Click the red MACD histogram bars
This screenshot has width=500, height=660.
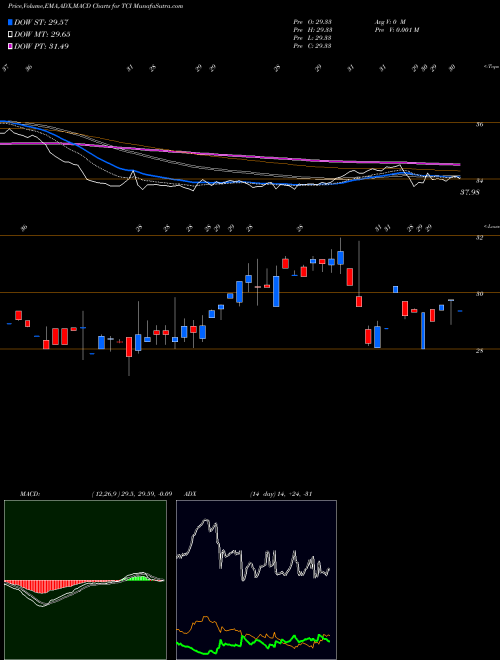[x=42, y=587]
